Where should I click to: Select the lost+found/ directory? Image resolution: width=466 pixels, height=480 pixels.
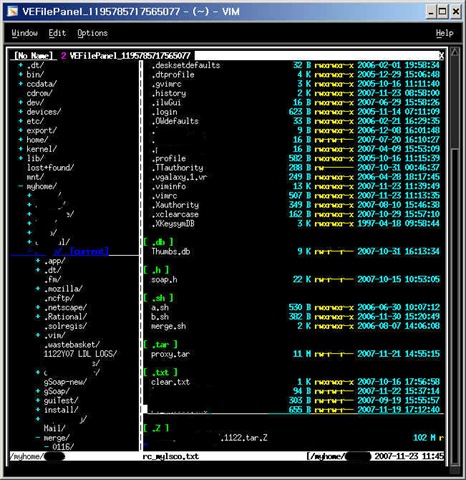[50, 168]
